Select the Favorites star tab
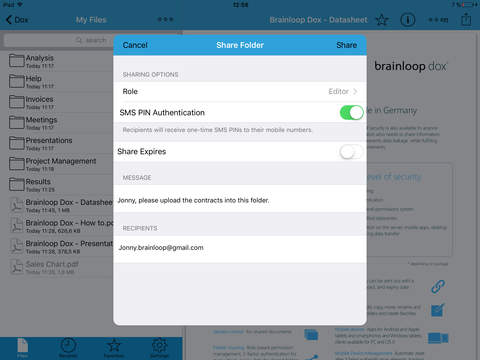This screenshot has width=480, height=360. pos(114,348)
